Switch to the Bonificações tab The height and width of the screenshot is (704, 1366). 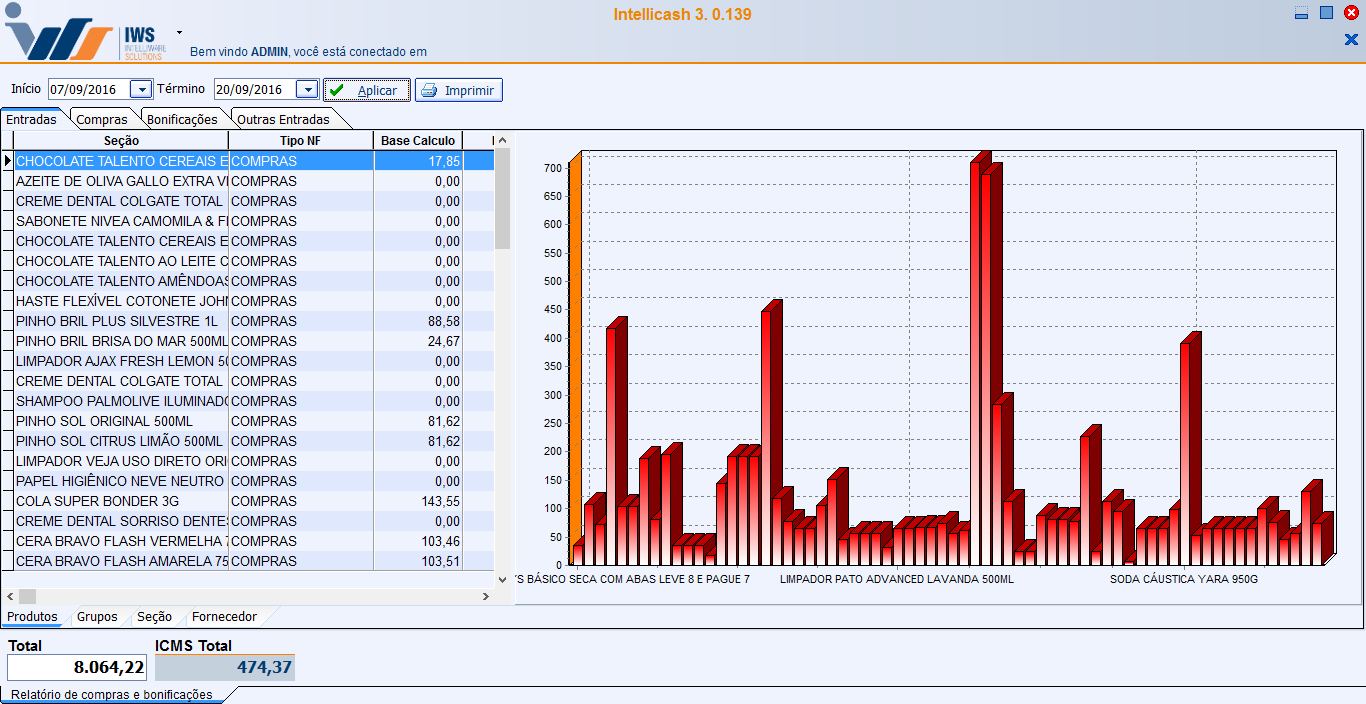pyautogui.click(x=182, y=119)
